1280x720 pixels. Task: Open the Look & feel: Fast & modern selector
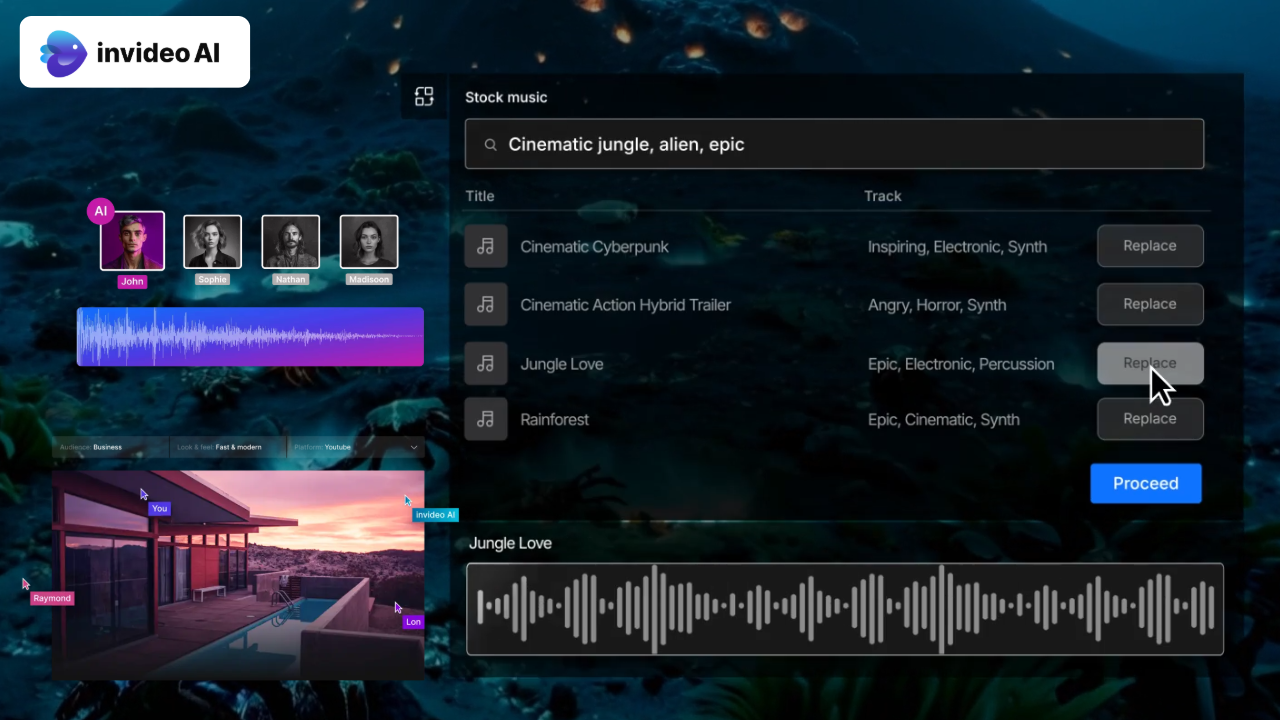tap(228, 447)
